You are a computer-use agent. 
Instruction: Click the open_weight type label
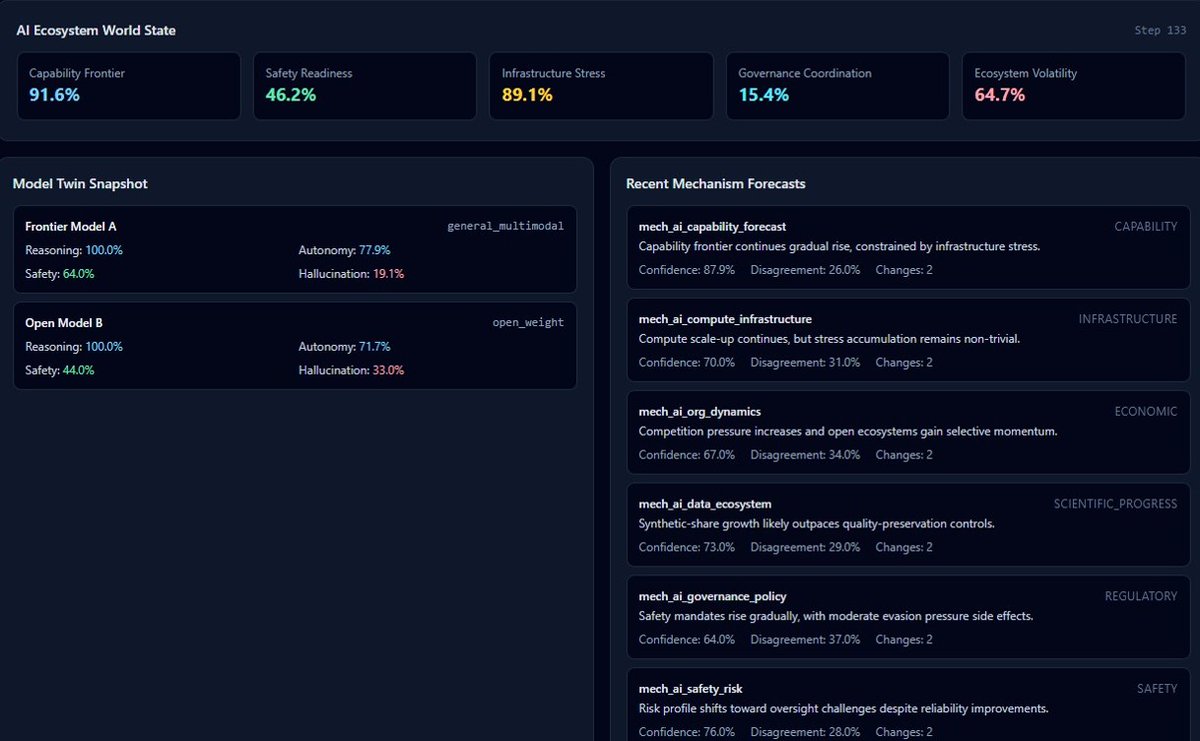point(528,323)
